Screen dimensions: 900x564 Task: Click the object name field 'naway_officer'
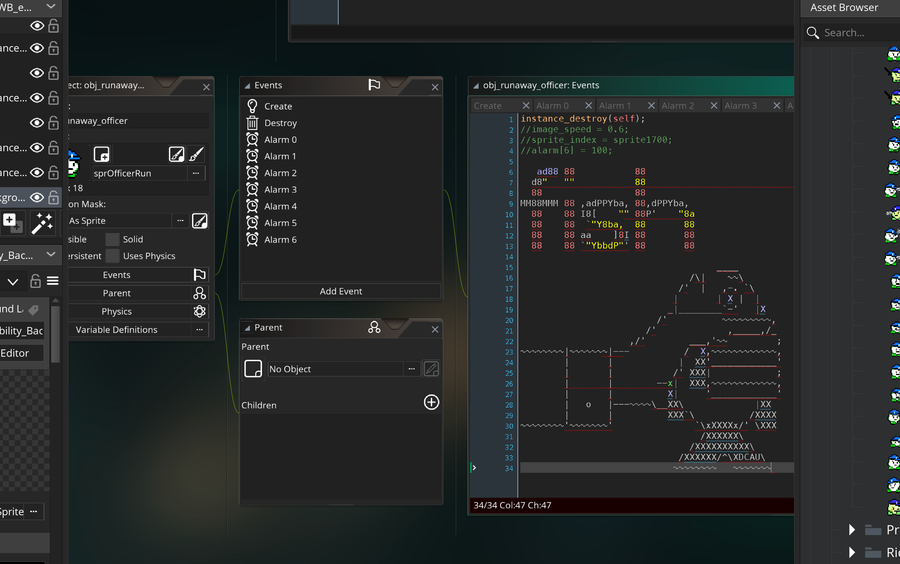click(138, 120)
